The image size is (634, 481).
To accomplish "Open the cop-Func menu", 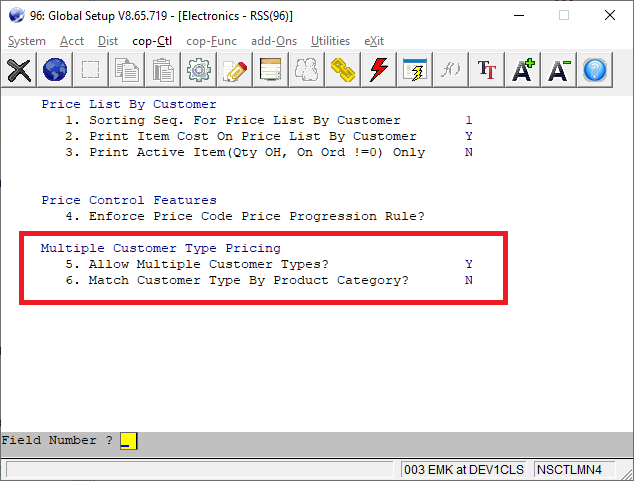I will (211, 41).
